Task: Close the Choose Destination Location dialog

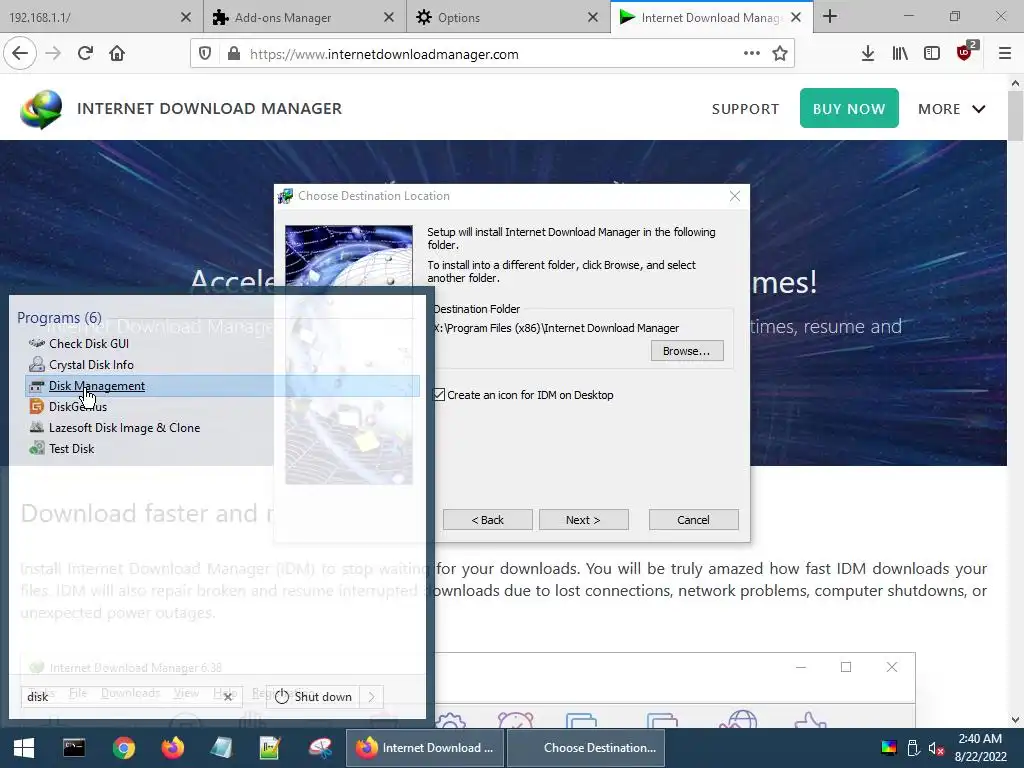Action: (x=735, y=196)
